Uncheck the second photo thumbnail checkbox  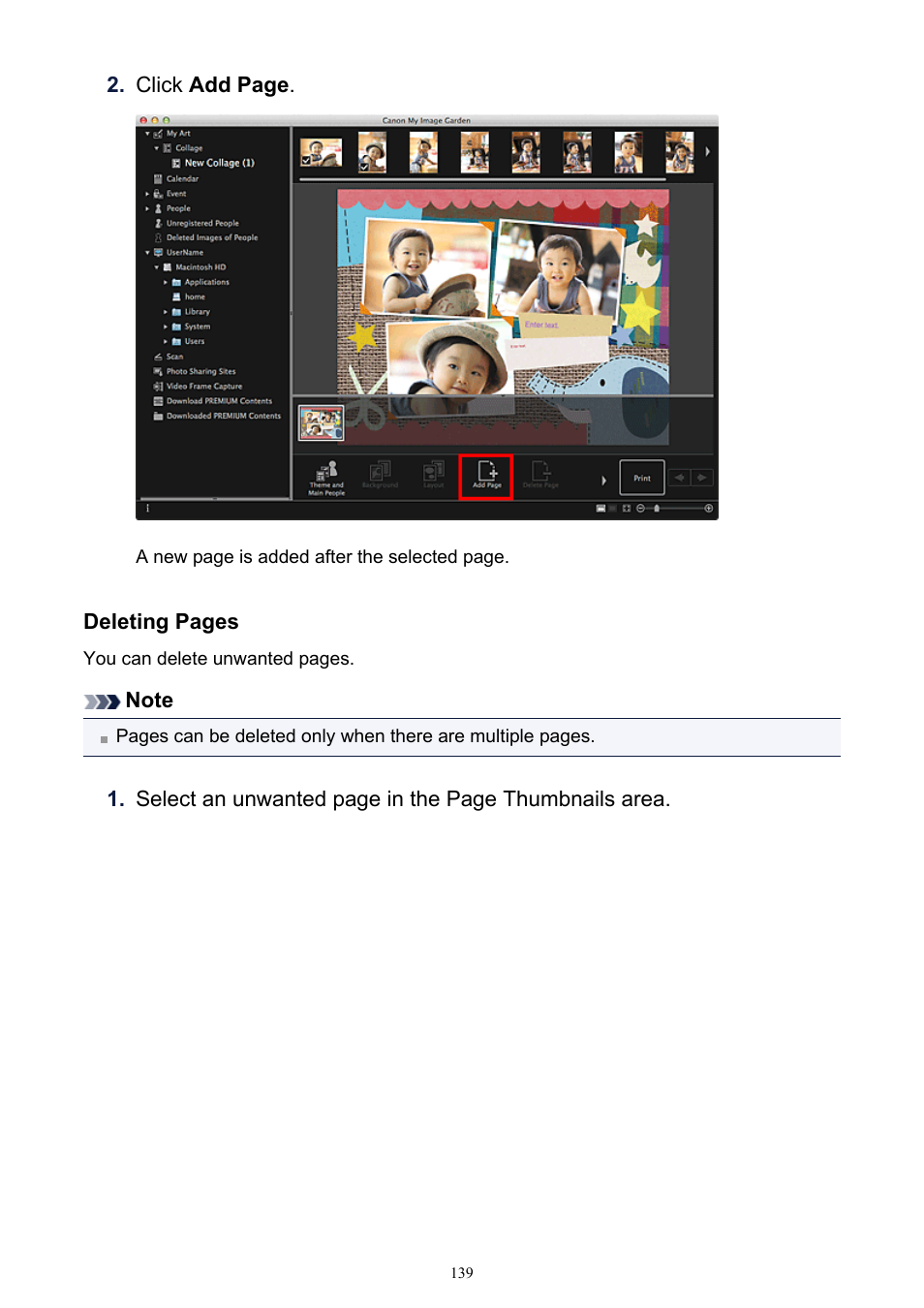[363, 167]
